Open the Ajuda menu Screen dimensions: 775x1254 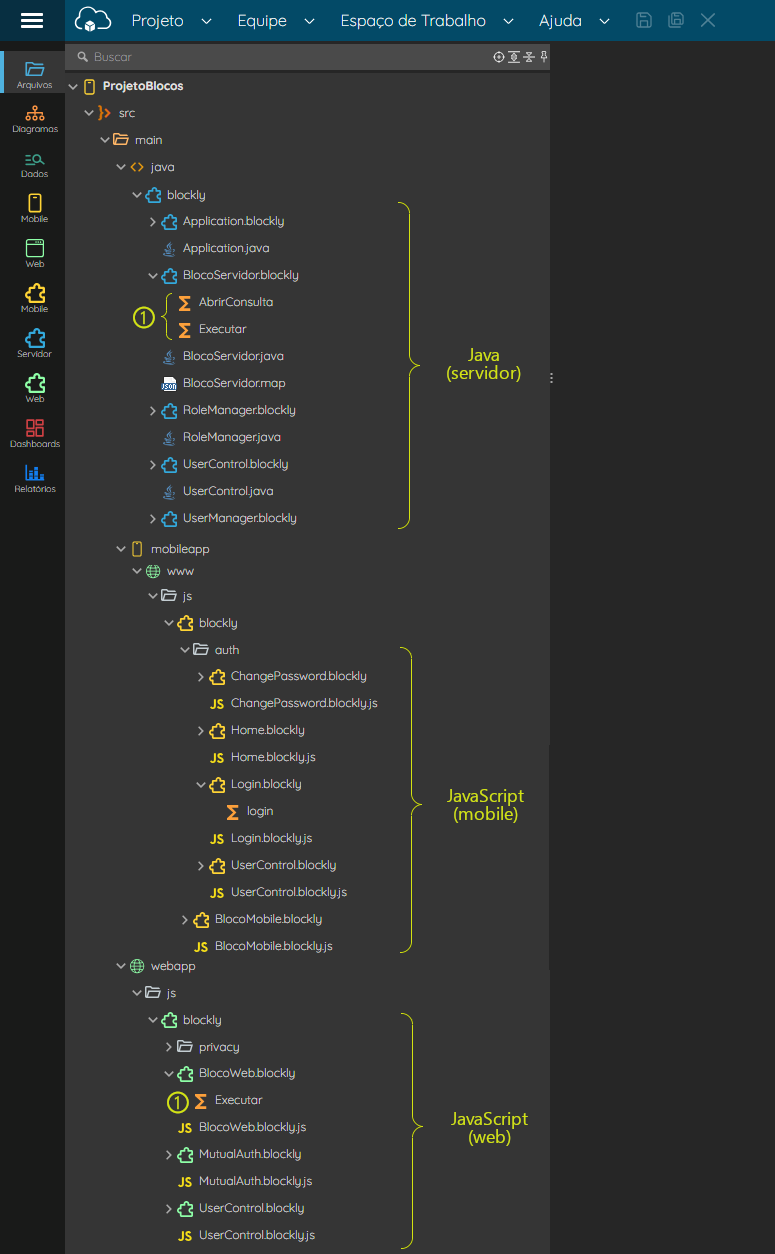[x=575, y=20]
